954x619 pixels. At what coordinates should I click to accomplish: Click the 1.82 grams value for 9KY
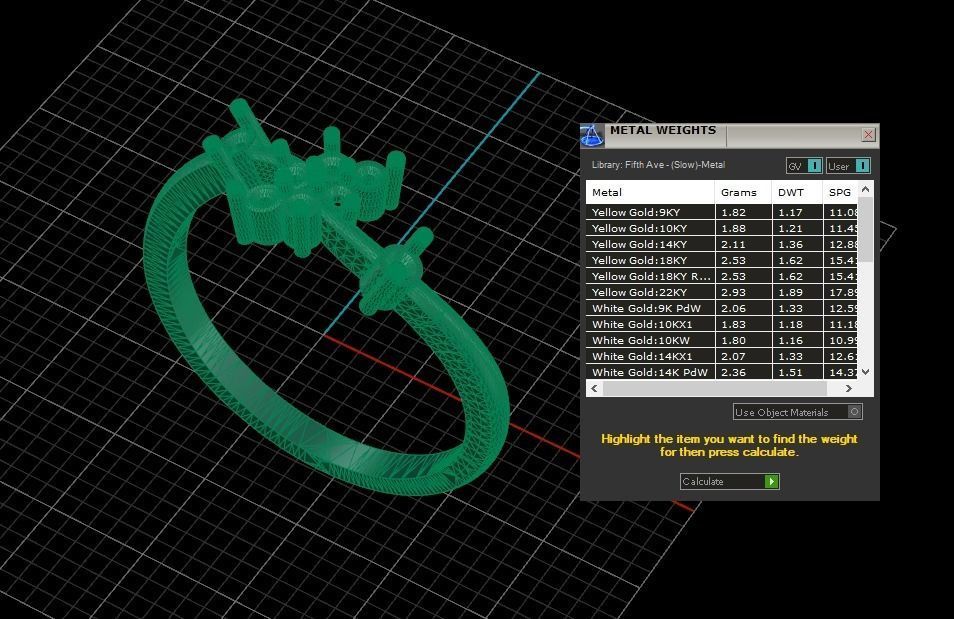pyautogui.click(x=733, y=212)
